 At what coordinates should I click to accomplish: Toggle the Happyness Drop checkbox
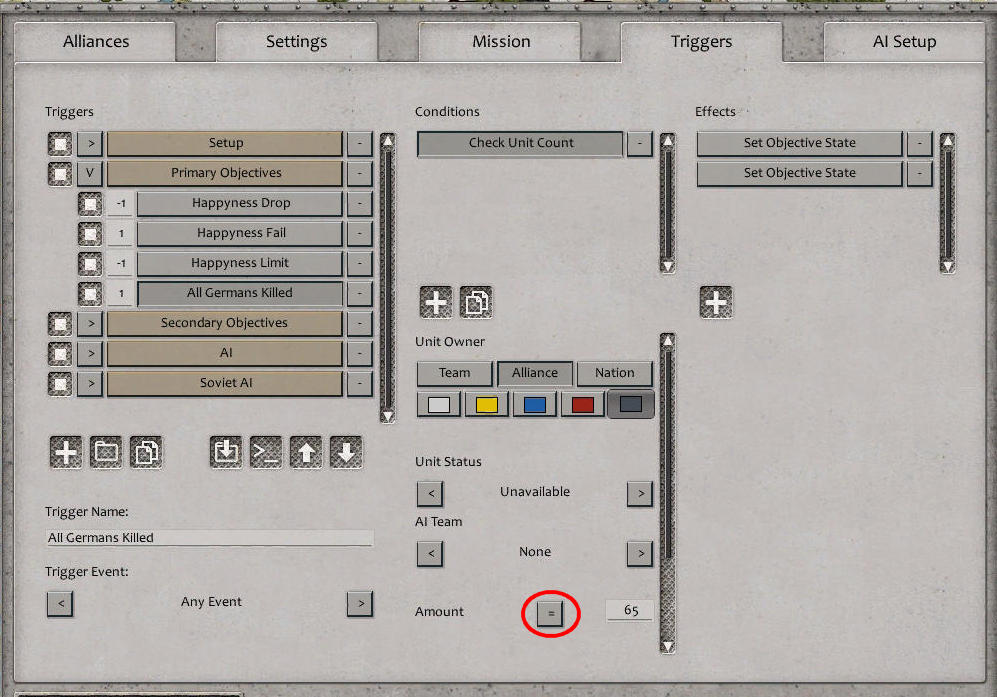coord(90,204)
